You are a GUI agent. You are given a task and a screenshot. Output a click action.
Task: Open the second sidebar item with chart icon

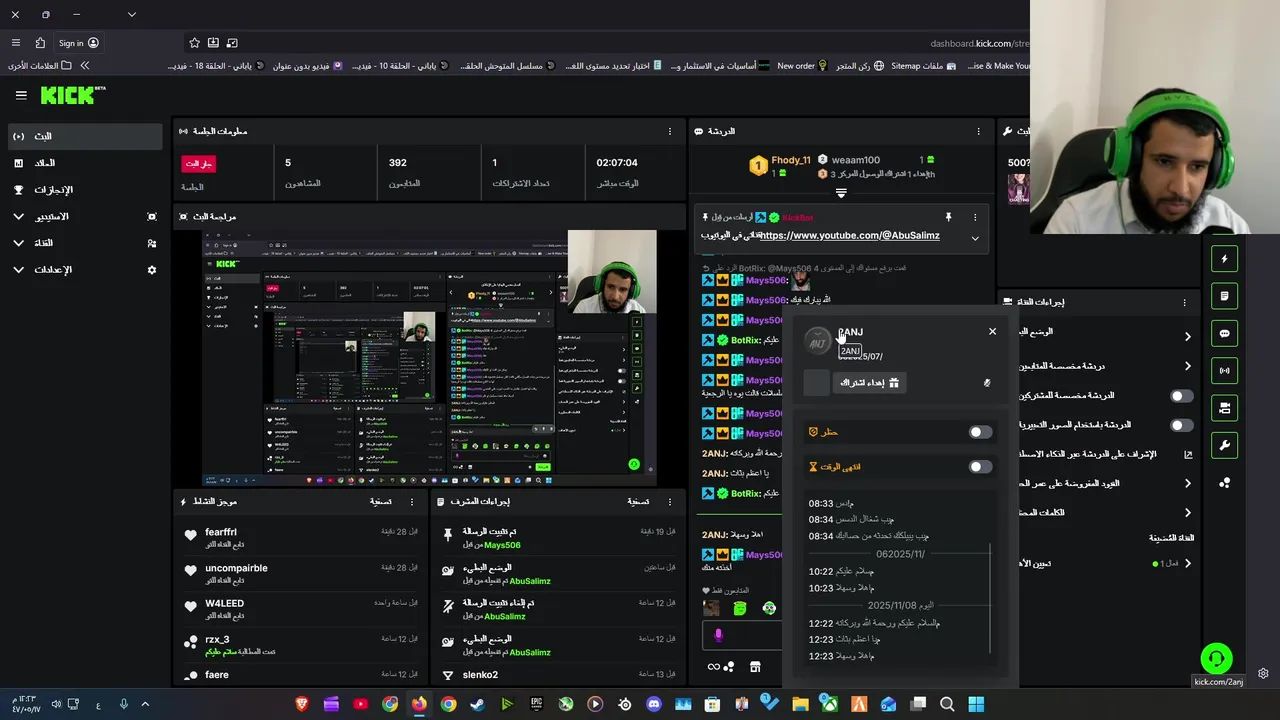85,163
